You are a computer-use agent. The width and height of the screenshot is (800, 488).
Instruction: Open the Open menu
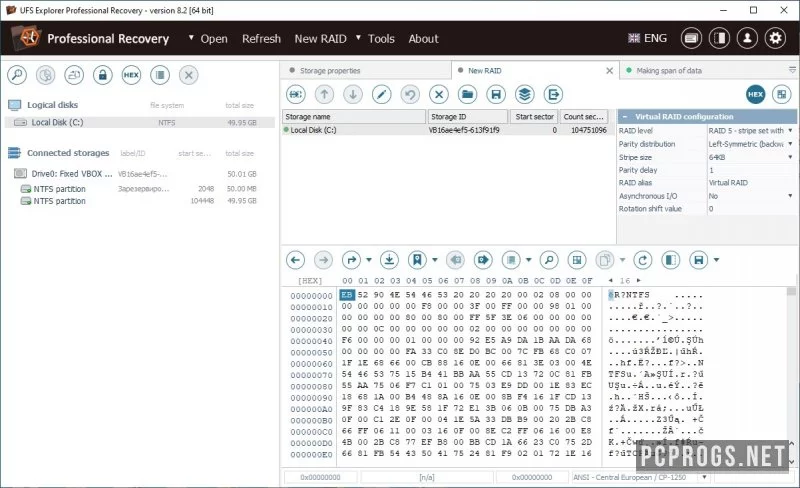pos(214,39)
